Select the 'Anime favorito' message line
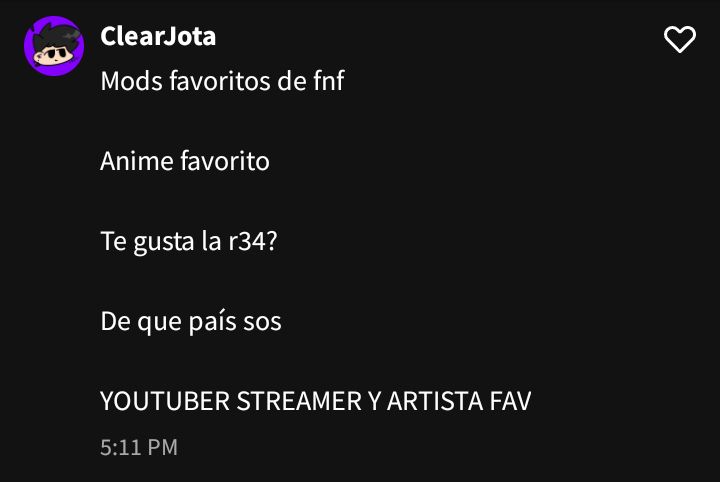The height and width of the screenshot is (482, 720). point(185,161)
